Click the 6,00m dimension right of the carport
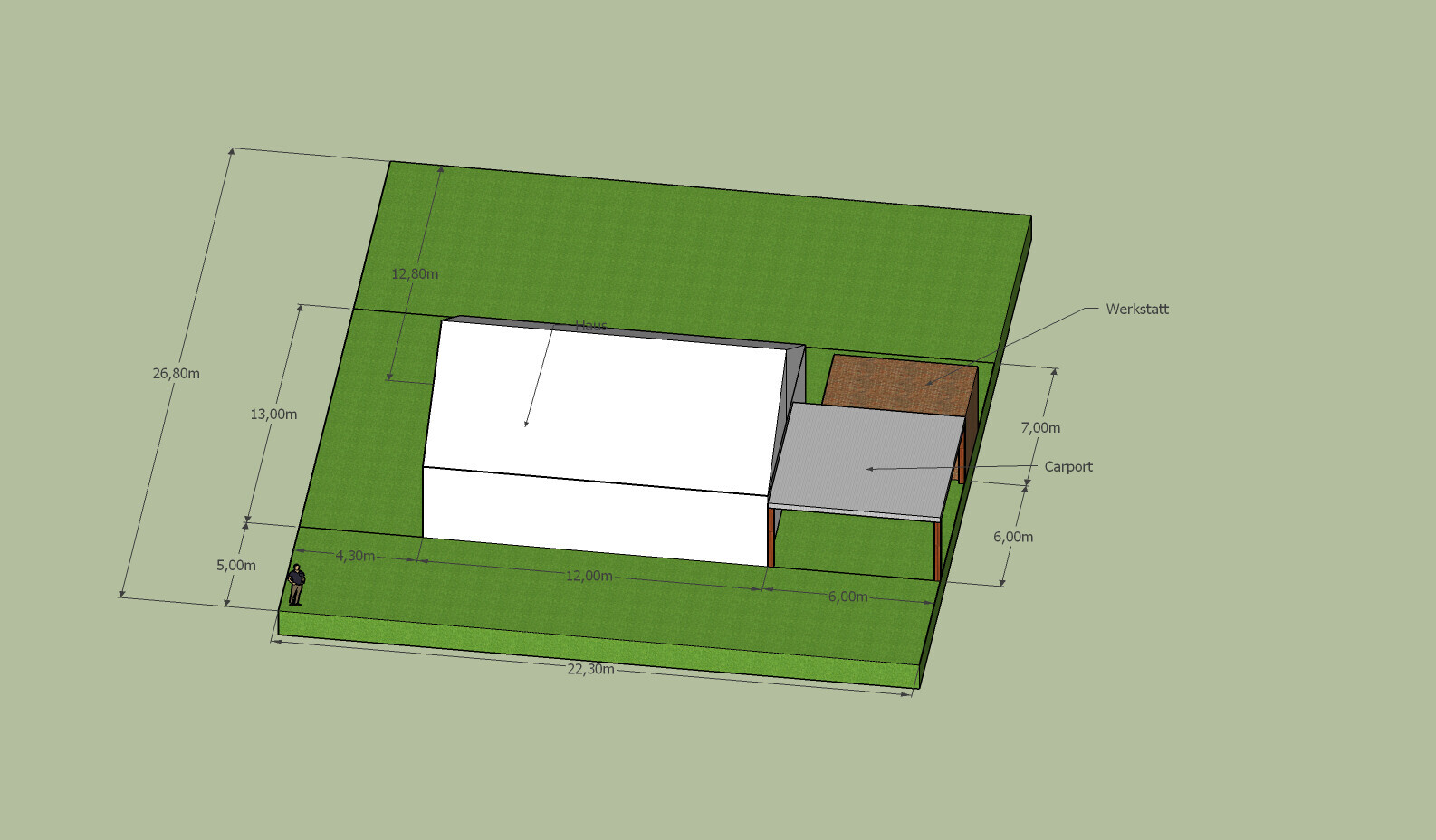 tap(1012, 537)
